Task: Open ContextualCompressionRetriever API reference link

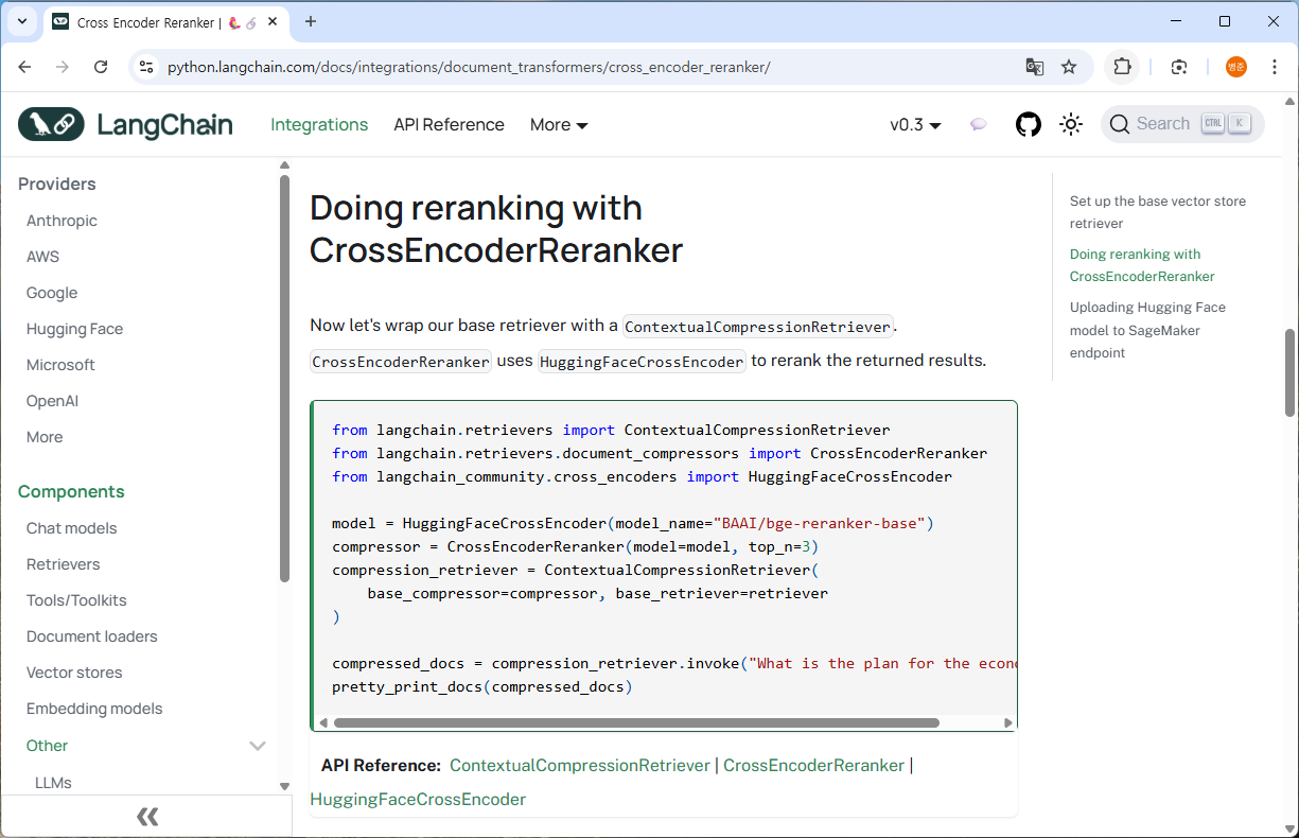Action: (580, 765)
